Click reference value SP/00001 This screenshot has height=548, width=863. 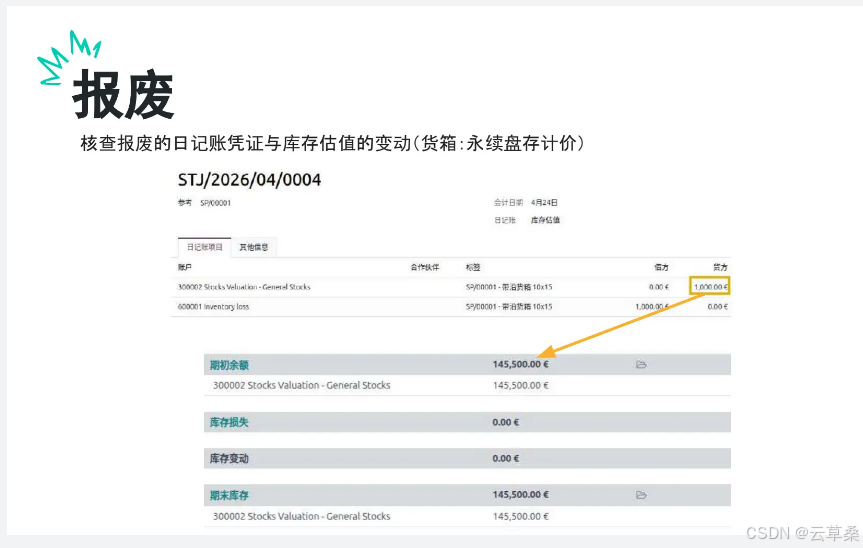(215, 203)
